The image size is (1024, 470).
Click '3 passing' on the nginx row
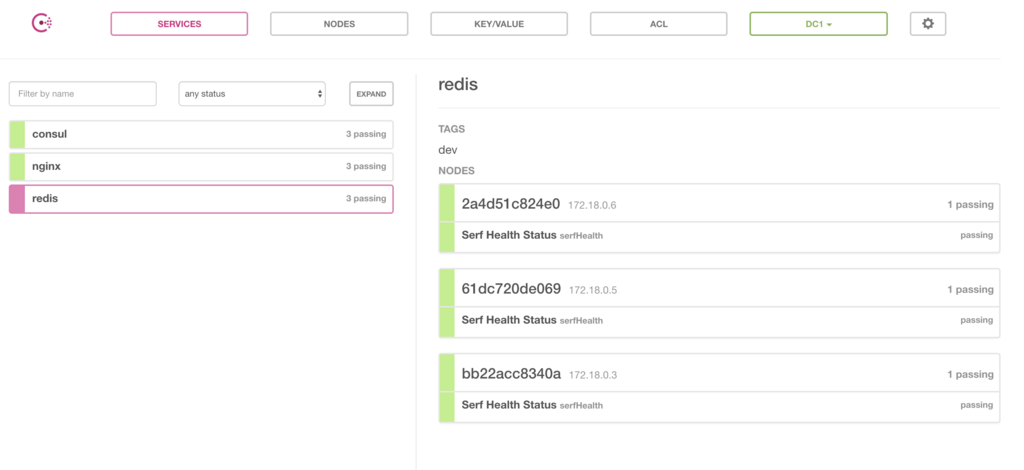click(x=366, y=166)
